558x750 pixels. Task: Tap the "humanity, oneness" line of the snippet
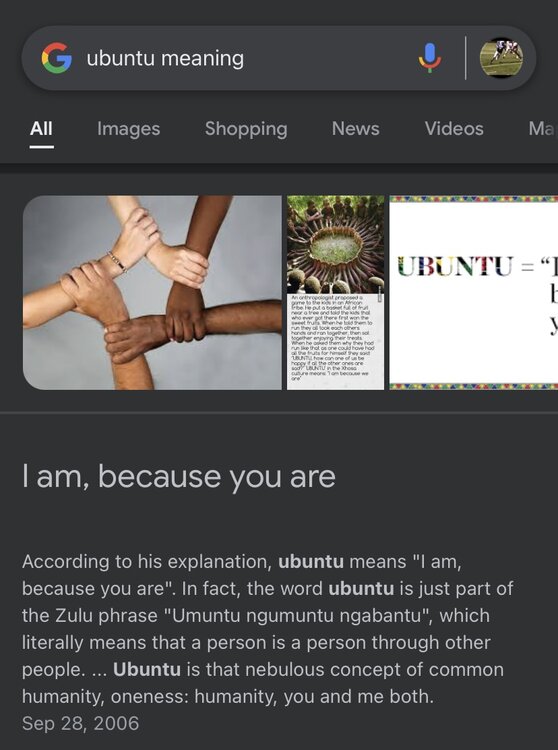click(228, 696)
